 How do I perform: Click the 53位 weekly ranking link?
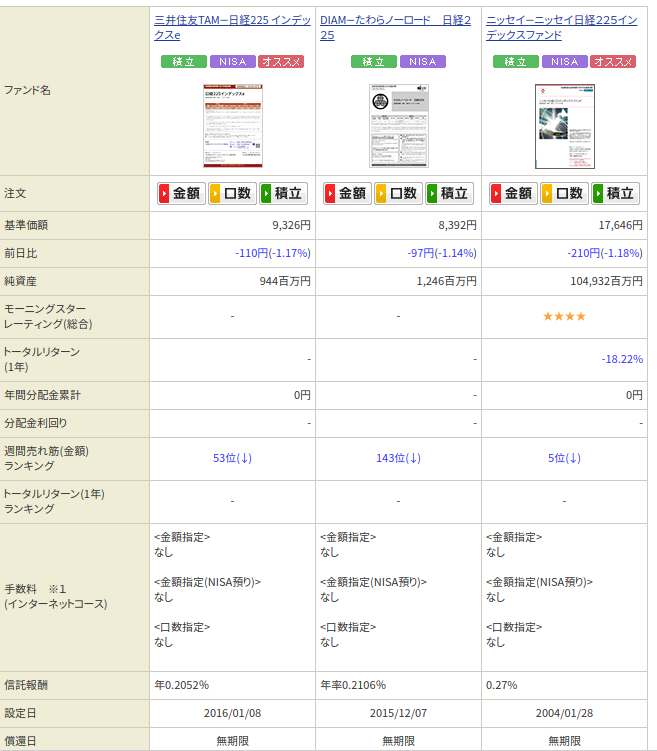point(232,458)
